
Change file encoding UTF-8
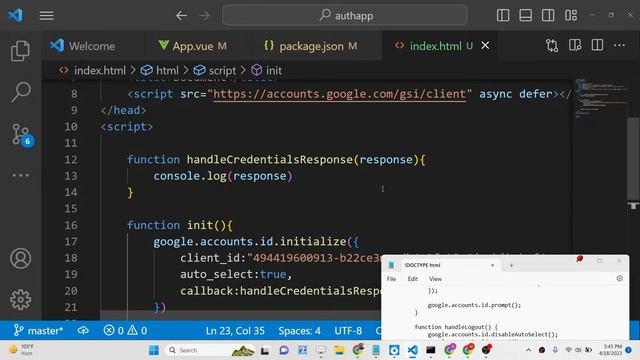pos(348,330)
